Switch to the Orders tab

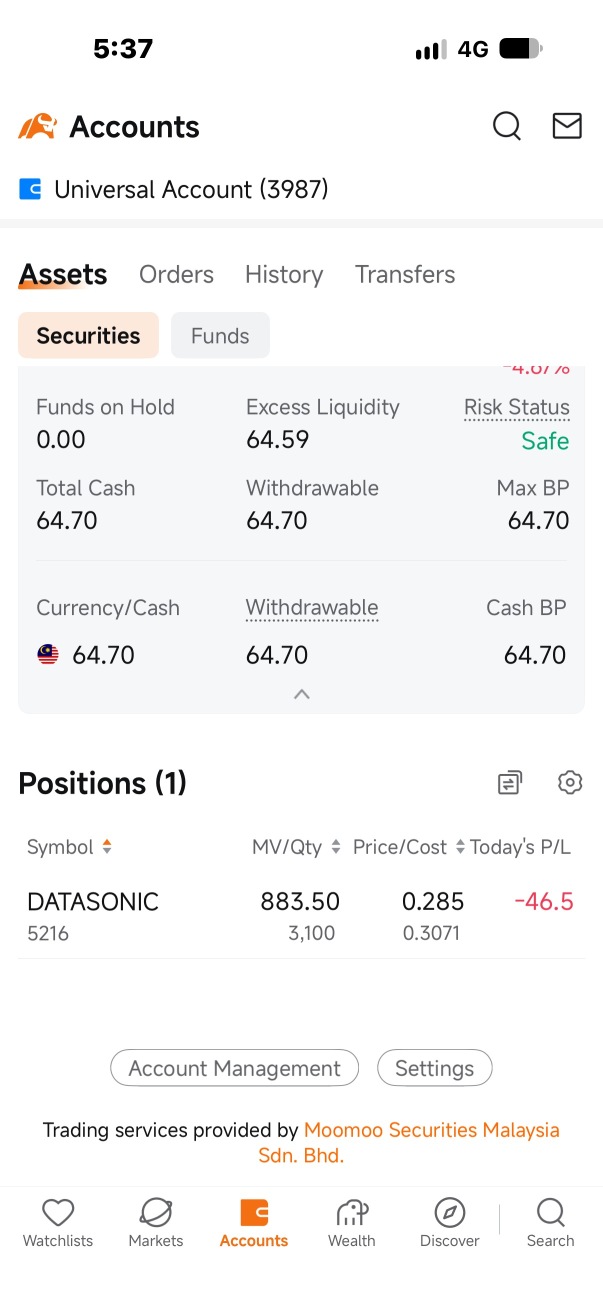176,274
